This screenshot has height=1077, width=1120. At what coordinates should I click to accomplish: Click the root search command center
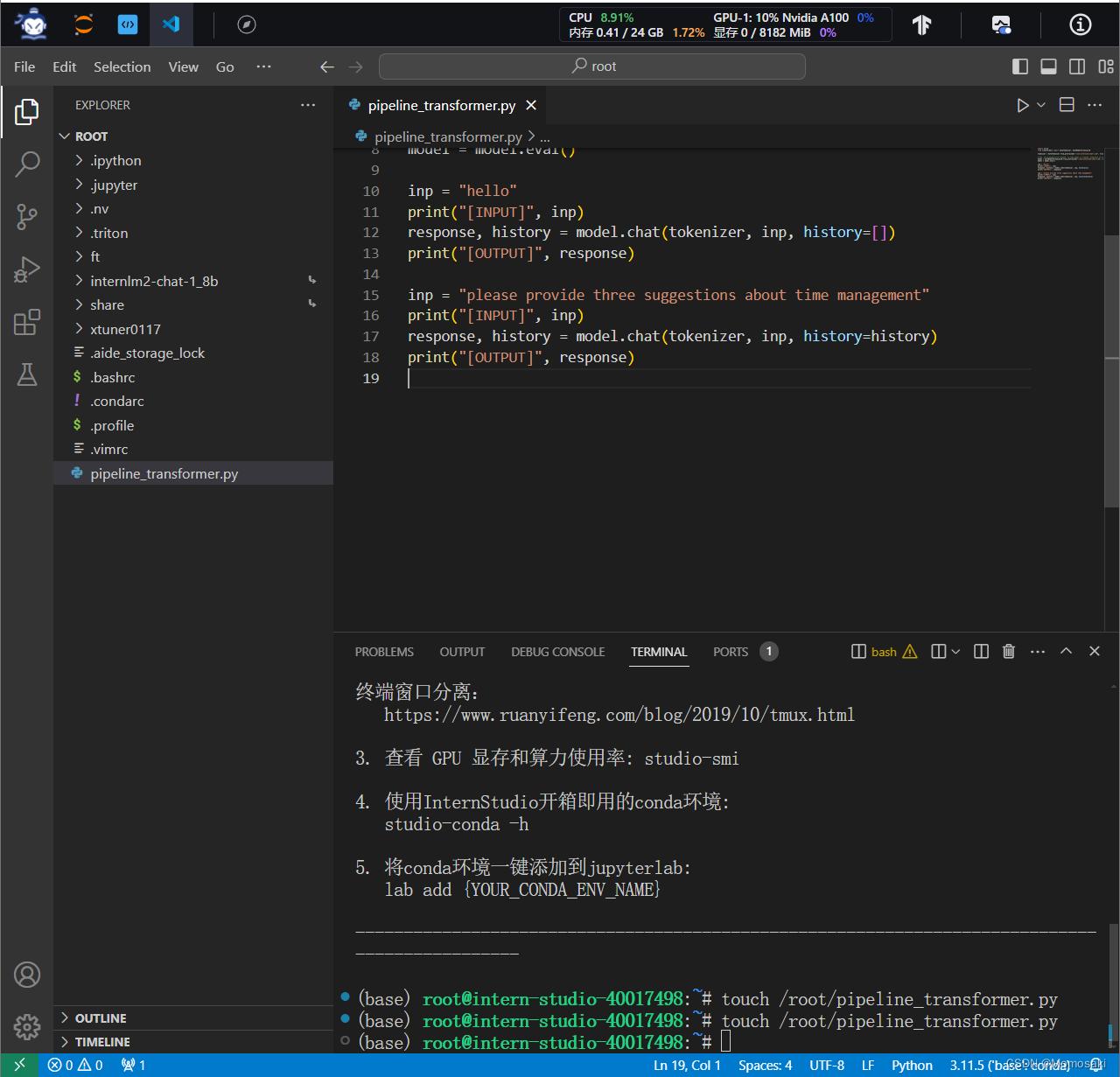click(x=592, y=66)
